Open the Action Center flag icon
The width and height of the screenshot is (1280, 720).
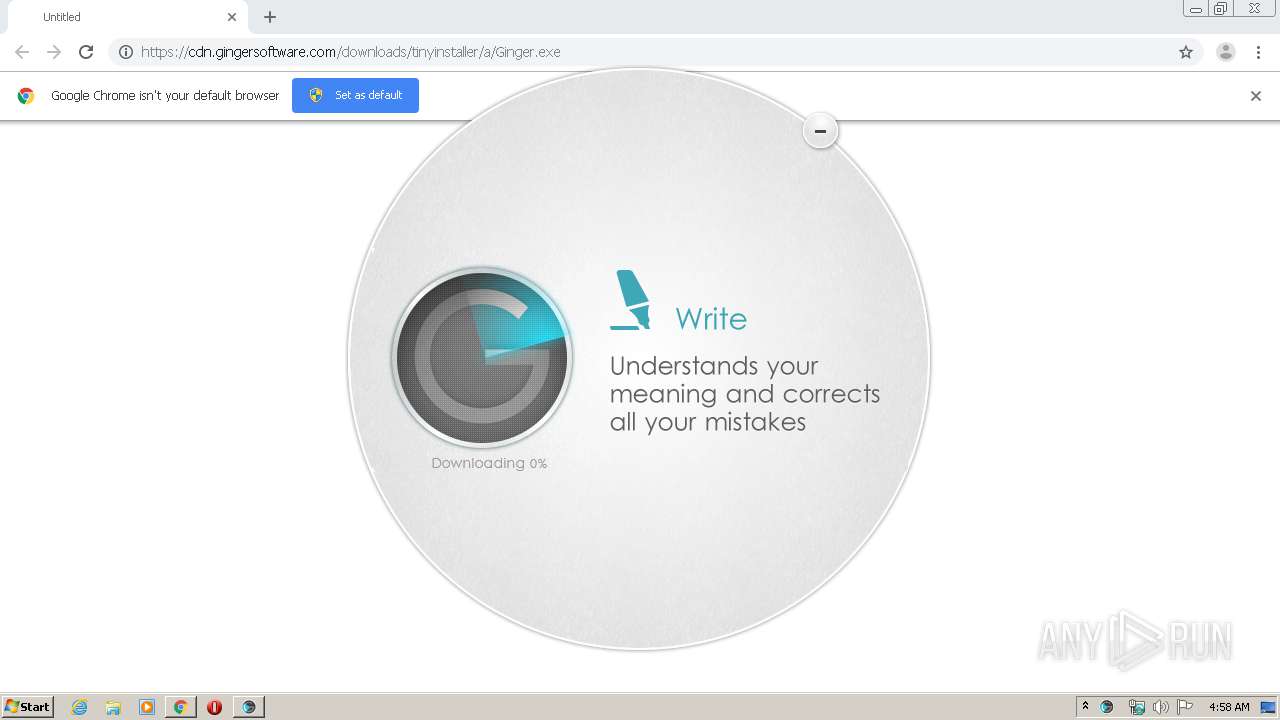pyautogui.click(x=1185, y=707)
